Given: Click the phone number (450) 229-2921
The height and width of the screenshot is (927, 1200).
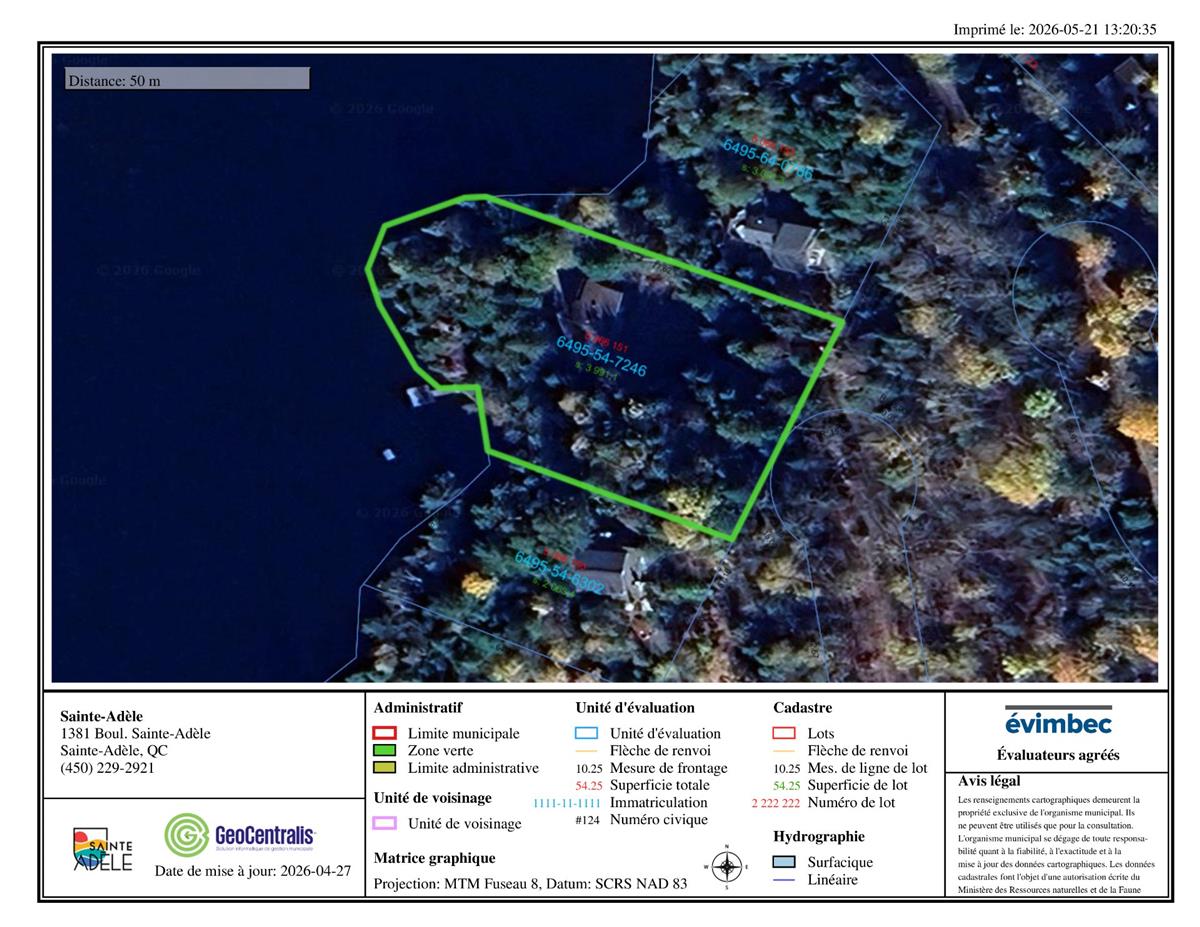Looking at the screenshot, I should [108, 767].
